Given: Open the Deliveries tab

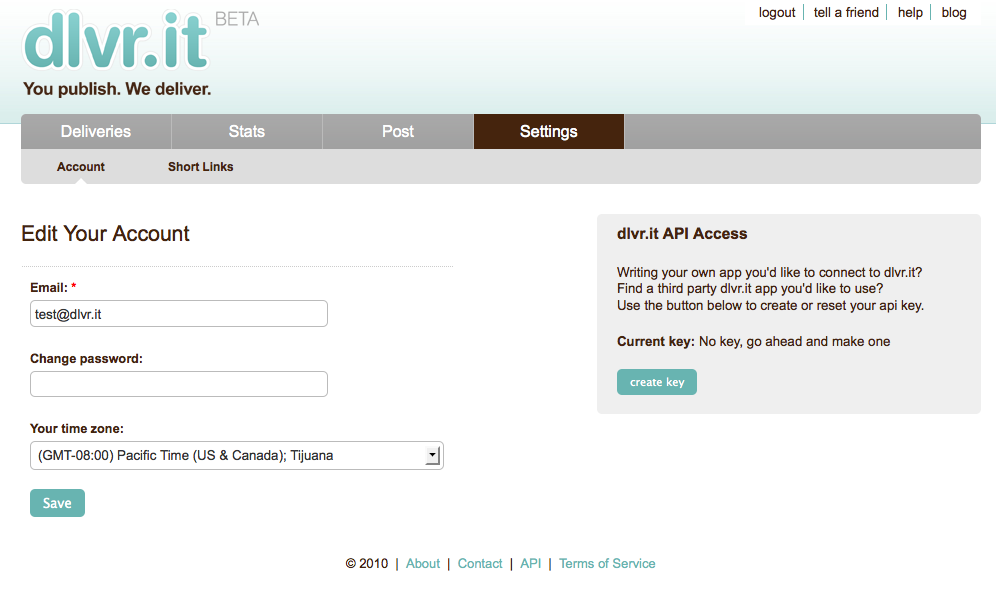Looking at the screenshot, I should click(x=96, y=131).
